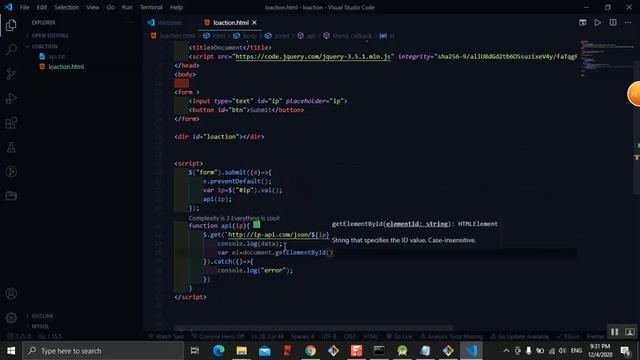Click Watch Sass in the status bar
Viewport: 640px width, 360px height.
(x=166, y=337)
